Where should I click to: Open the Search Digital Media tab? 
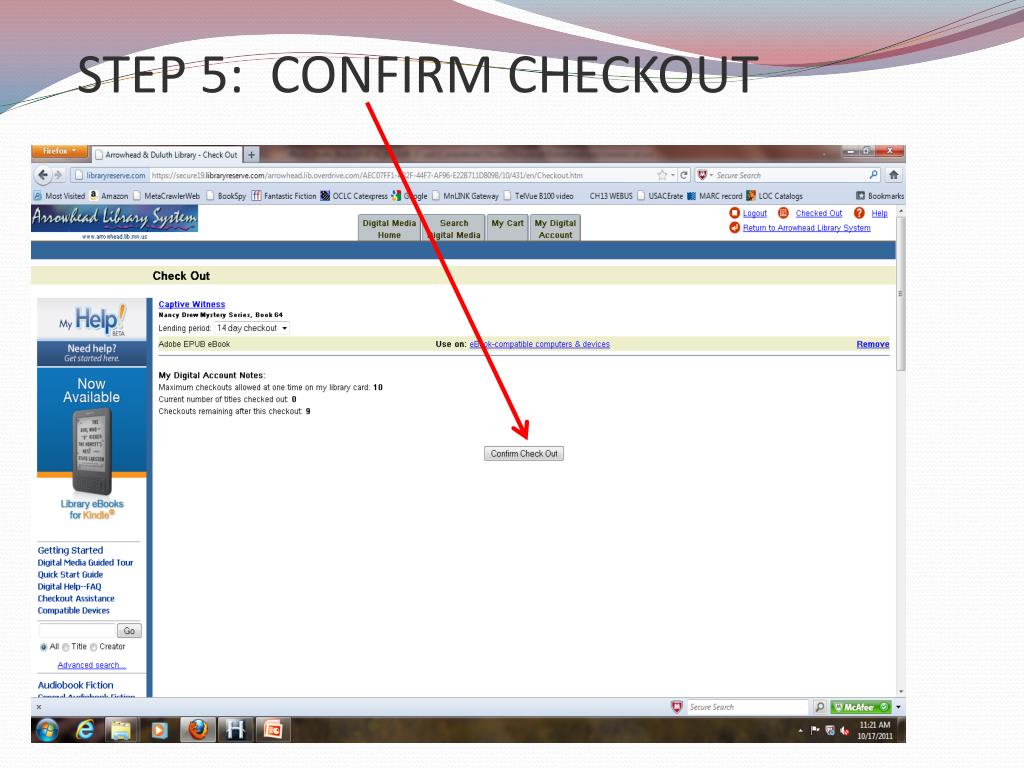tap(454, 229)
